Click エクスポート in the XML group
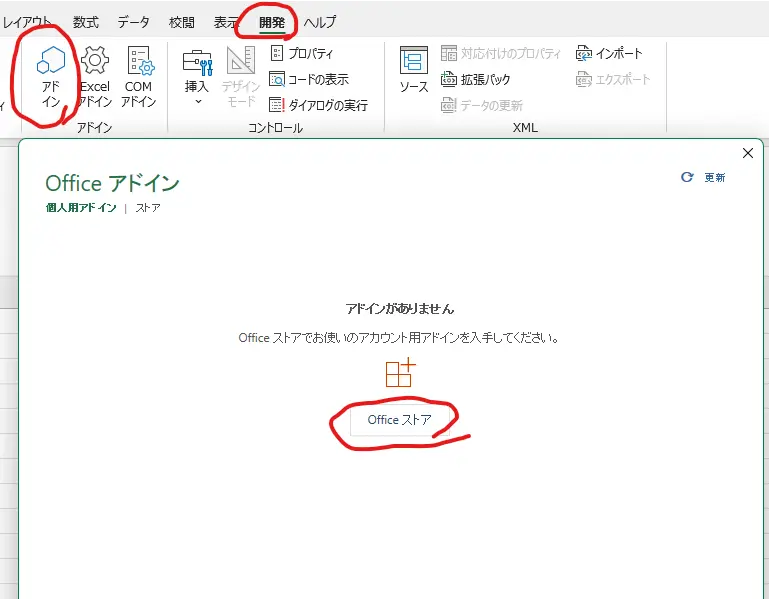The image size is (769, 599). tap(613, 79)
